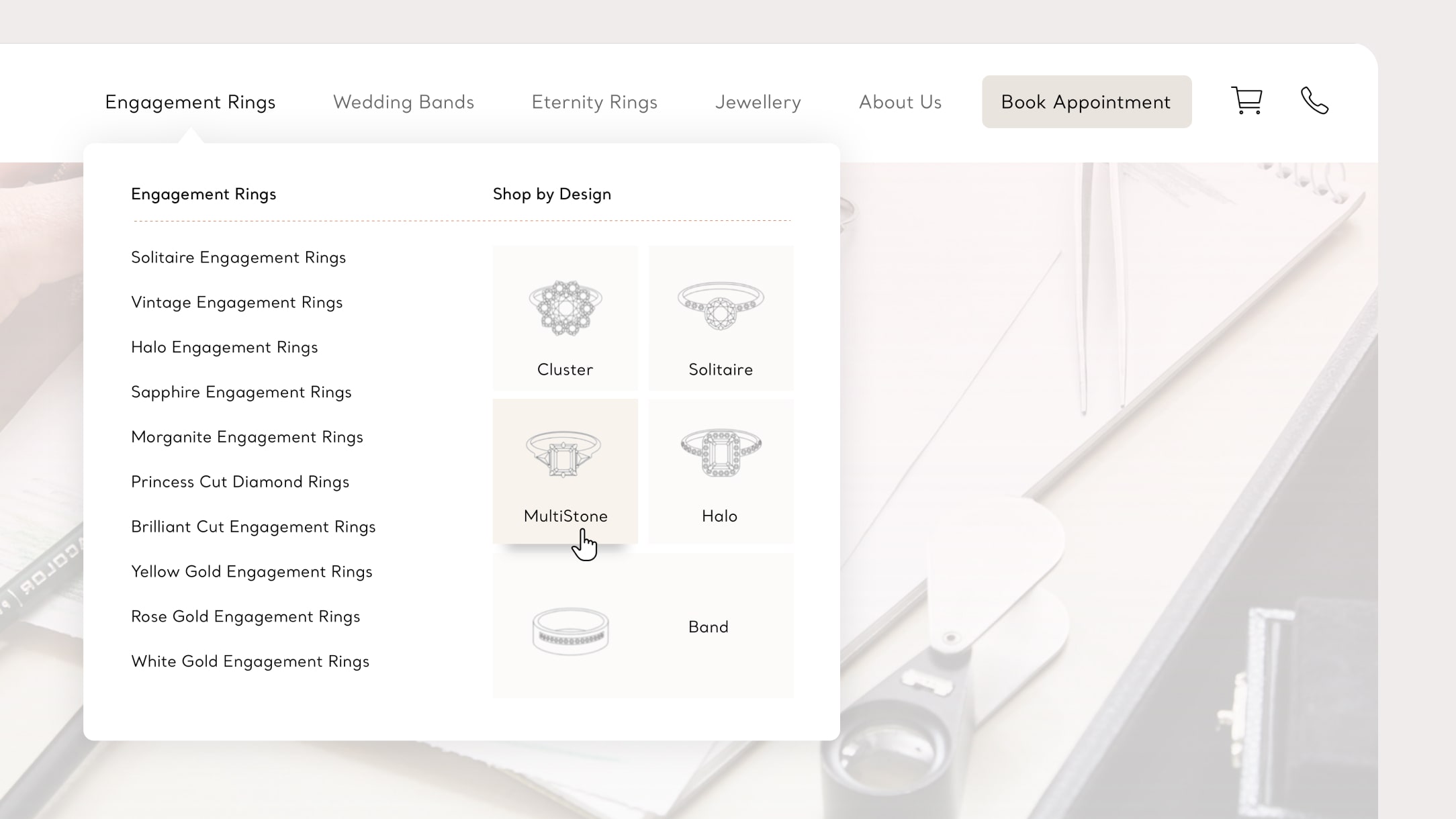This screenshot has width=1456, height=819.
Task: Open the Engagement Rings menu
Action: coord(190,101)
